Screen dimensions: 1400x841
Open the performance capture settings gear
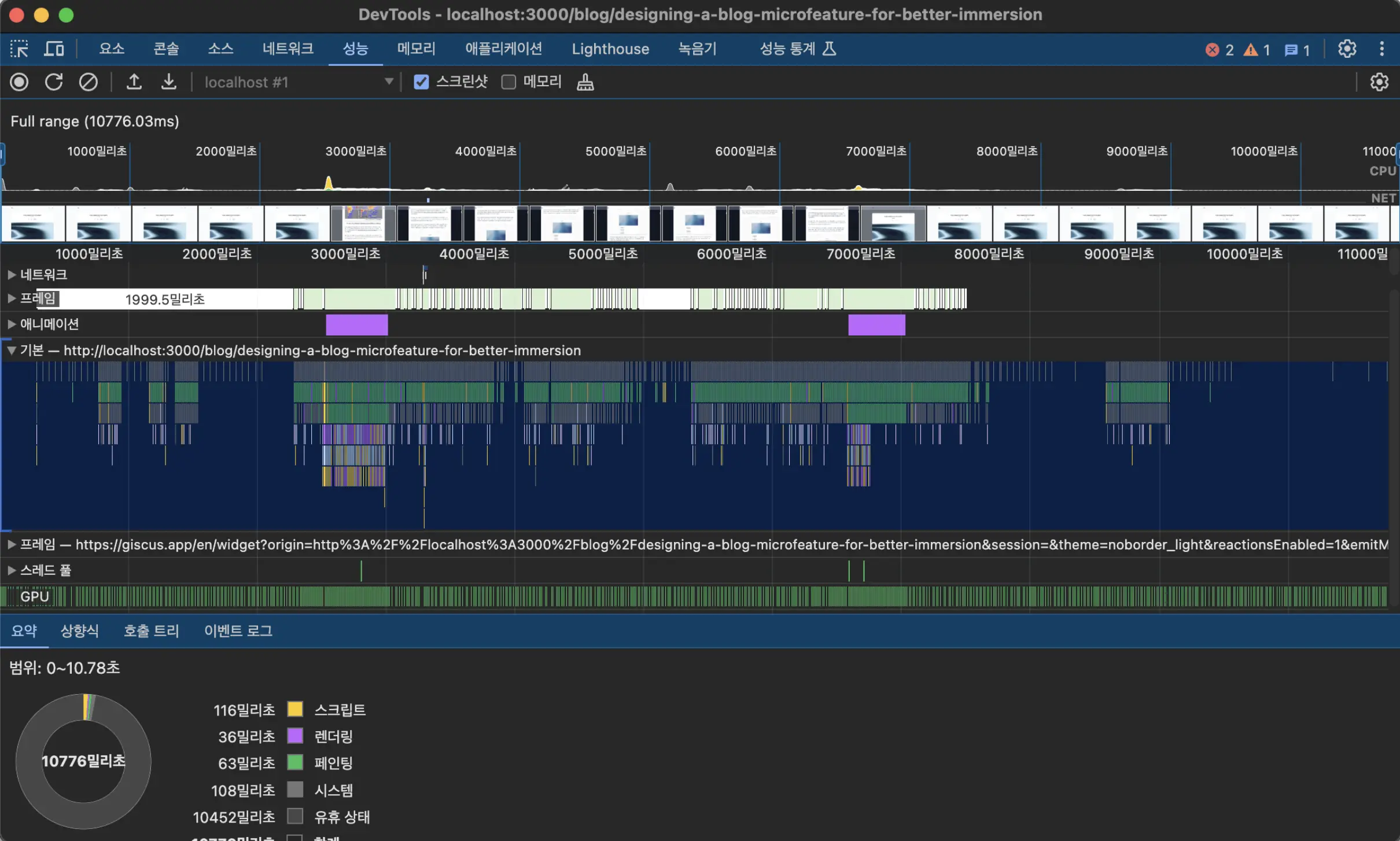coord(1380,82)
